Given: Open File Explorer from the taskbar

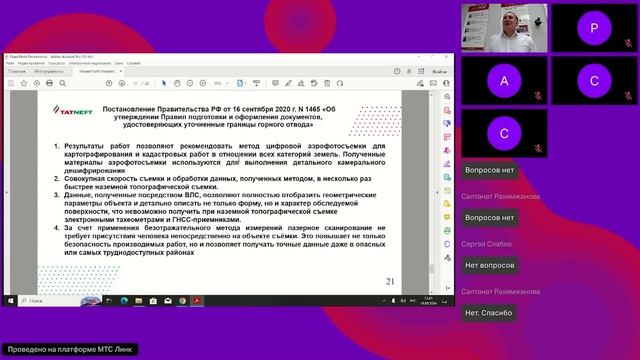Looking at the screenshot, I should click(x=139, y=301).
